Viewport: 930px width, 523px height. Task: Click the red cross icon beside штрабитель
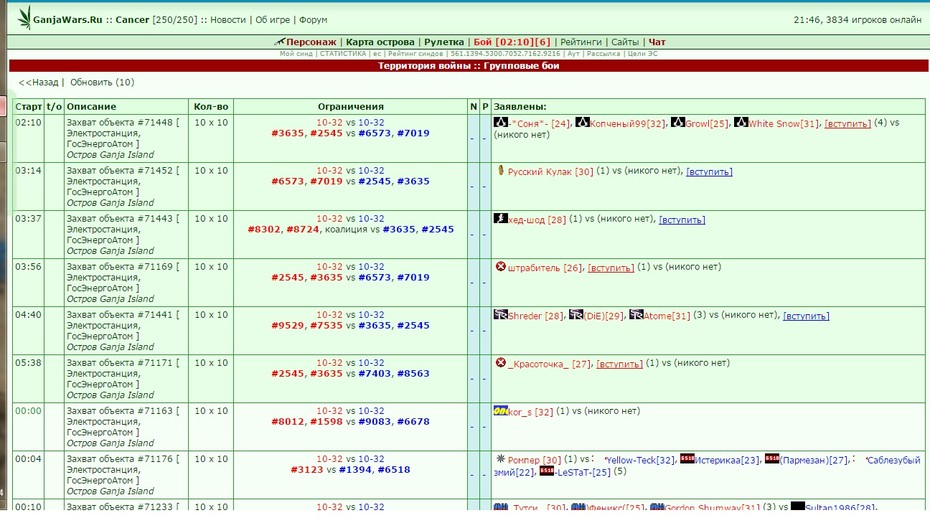[x=501, y=266]
